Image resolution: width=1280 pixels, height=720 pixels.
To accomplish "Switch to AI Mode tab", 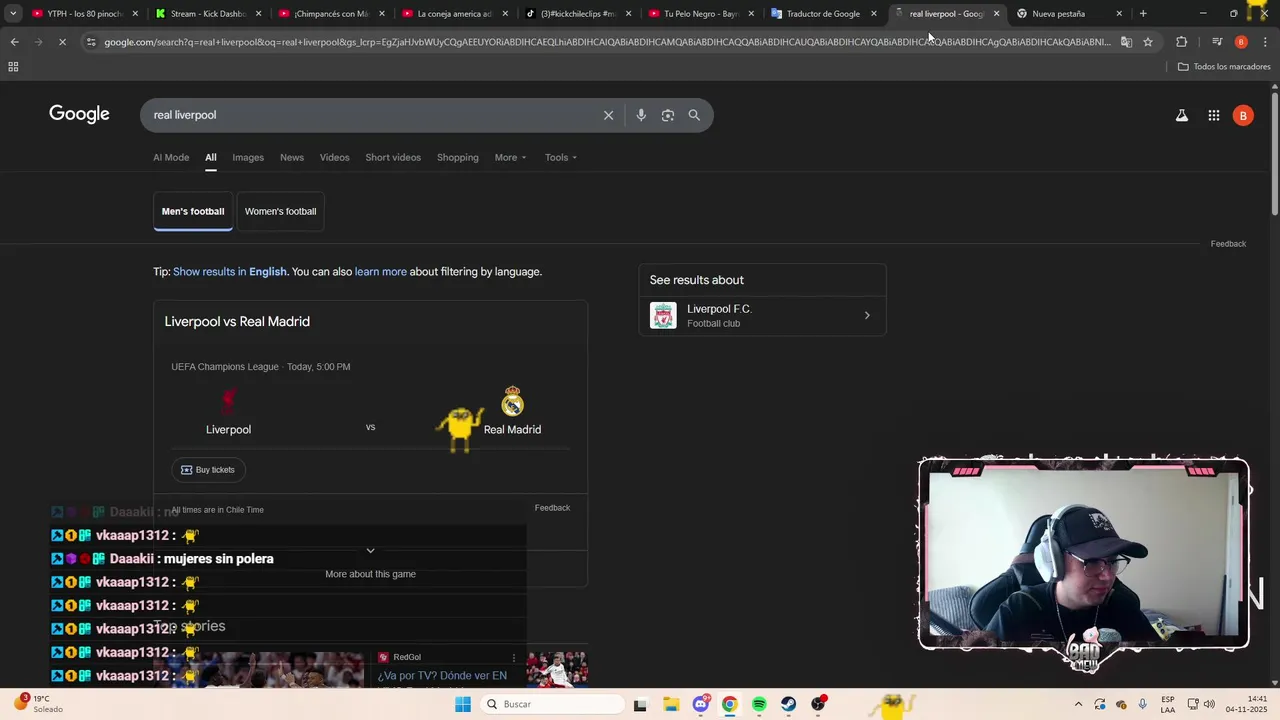I will click(x=171, y=157).
